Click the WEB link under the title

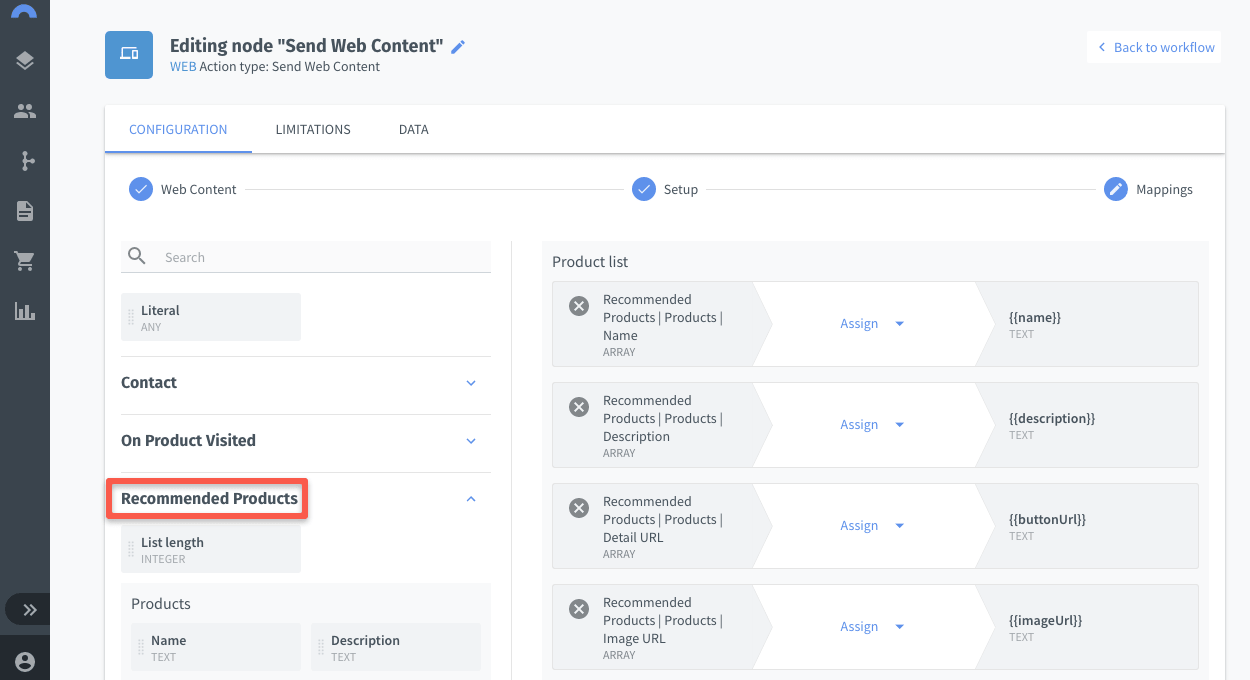coord(183,67)
